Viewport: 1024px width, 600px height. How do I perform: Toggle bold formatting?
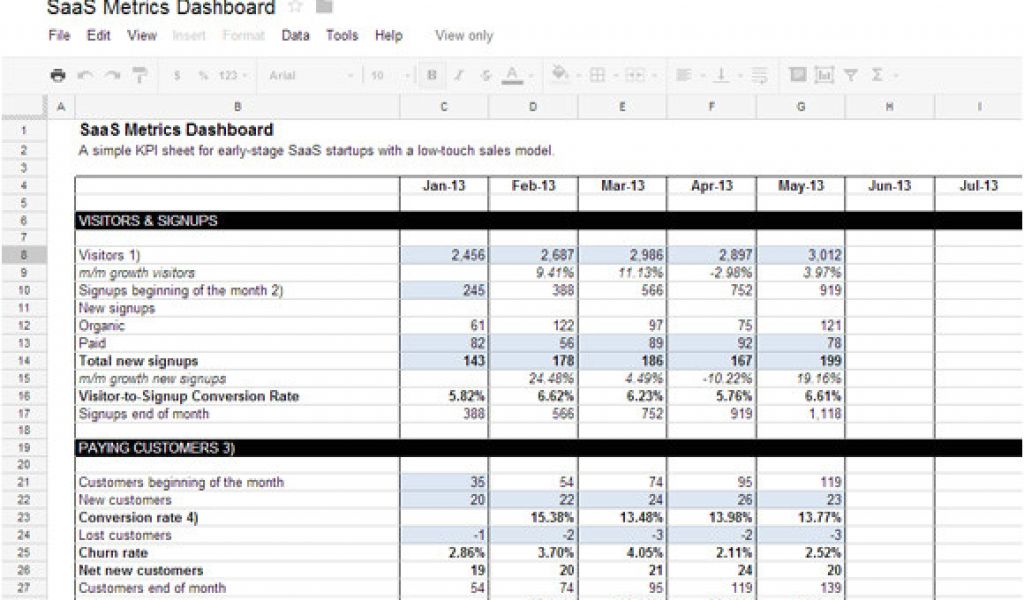point(430,73)
